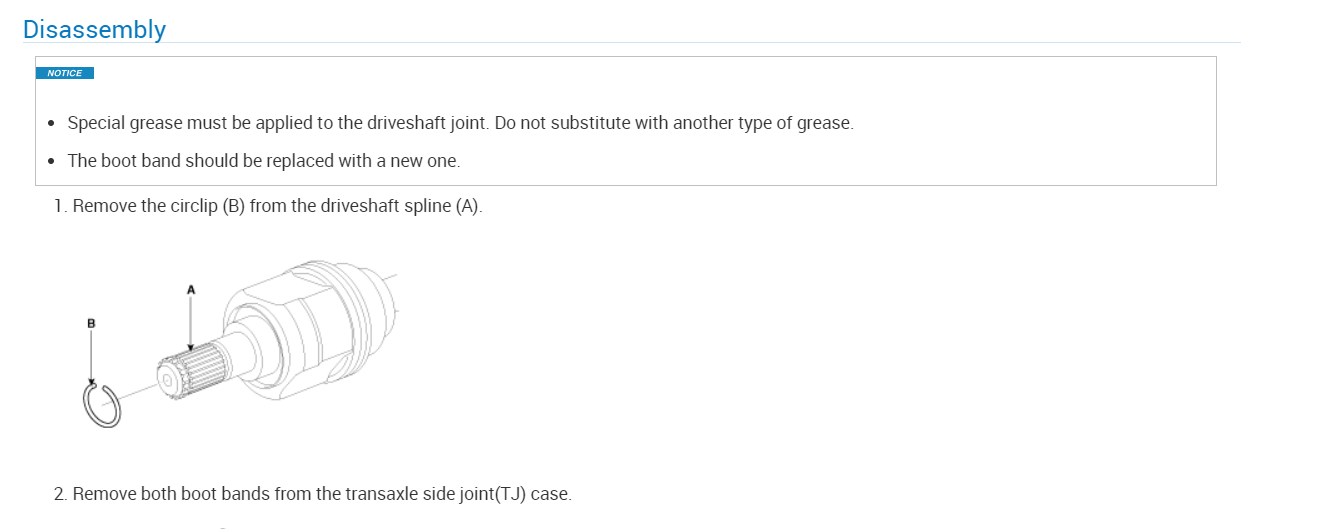Click the blue NOTICE badge
Screen dimensions: 1335x529
(x=65, y=73)
